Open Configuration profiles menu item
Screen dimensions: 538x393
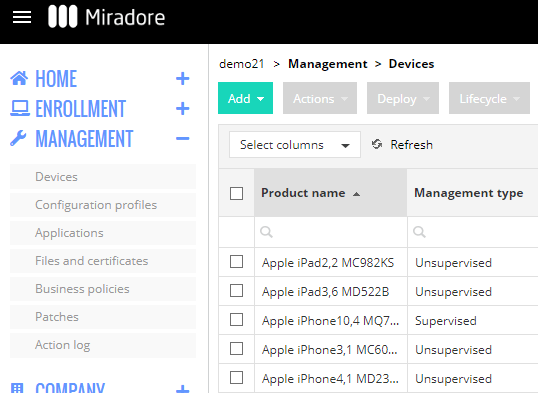point(103,205)
